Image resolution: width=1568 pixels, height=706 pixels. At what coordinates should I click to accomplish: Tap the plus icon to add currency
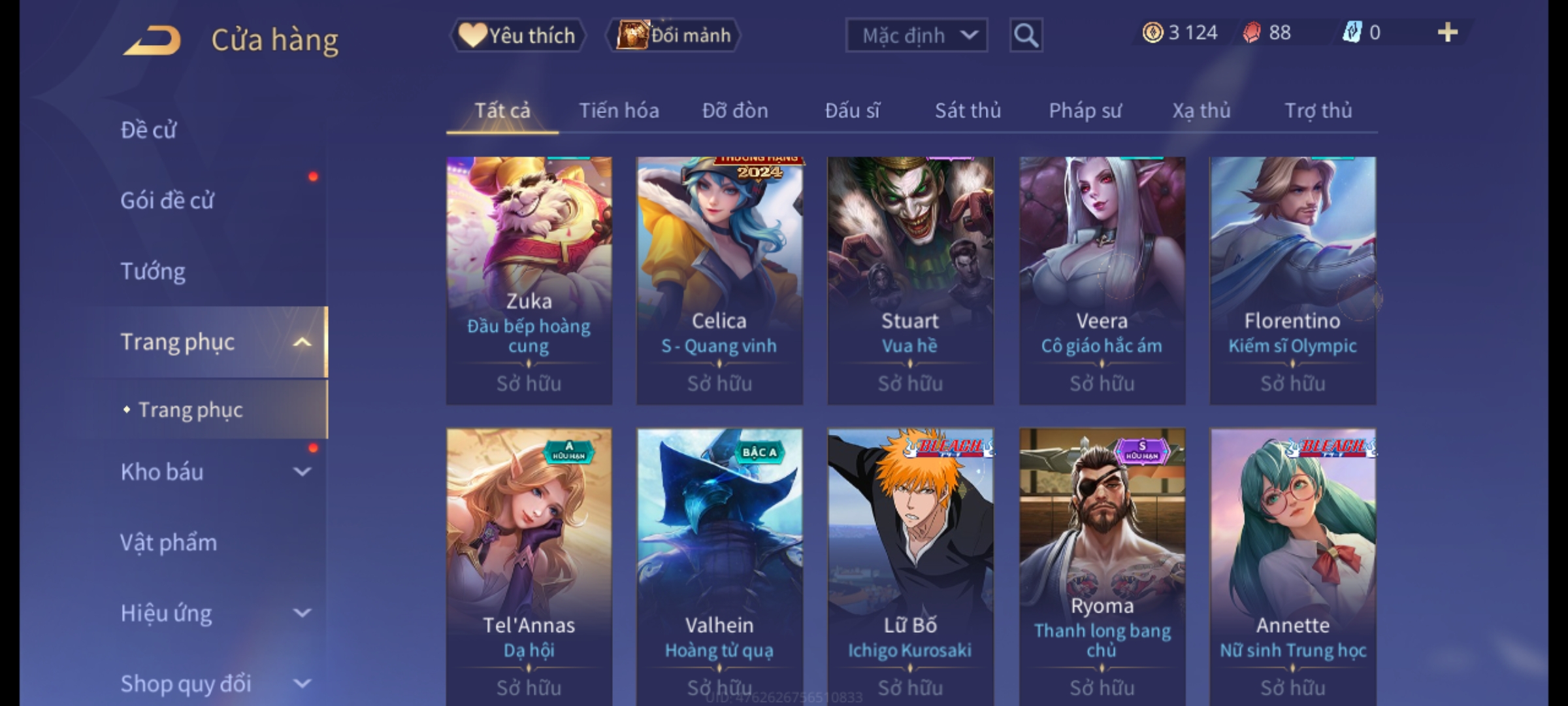pos(1448,33)
